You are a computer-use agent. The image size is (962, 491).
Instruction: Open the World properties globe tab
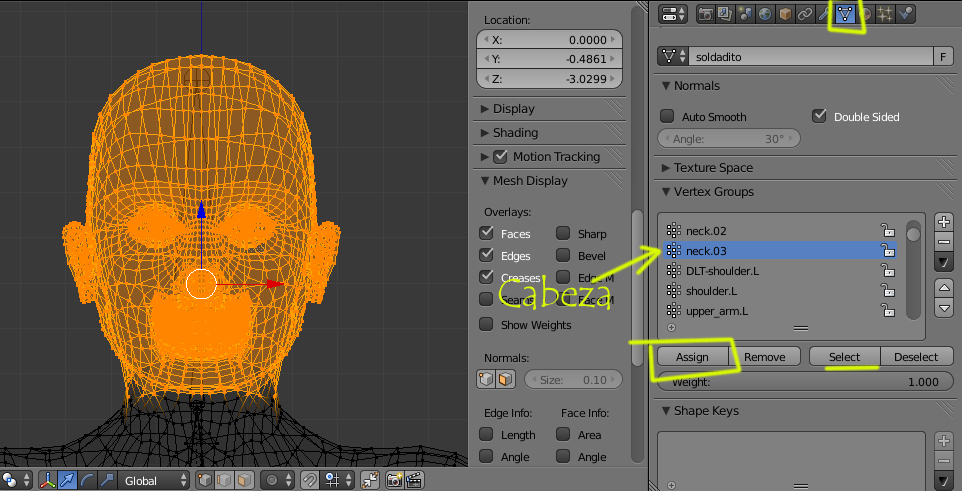click(x=765, y=14)
